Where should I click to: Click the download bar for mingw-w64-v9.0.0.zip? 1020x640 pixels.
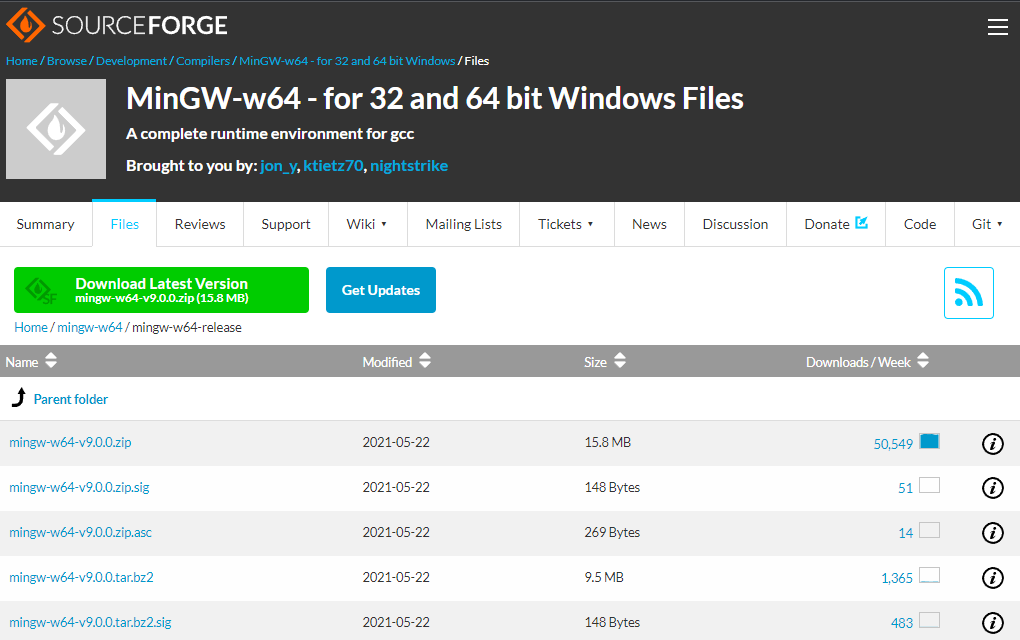930,441
